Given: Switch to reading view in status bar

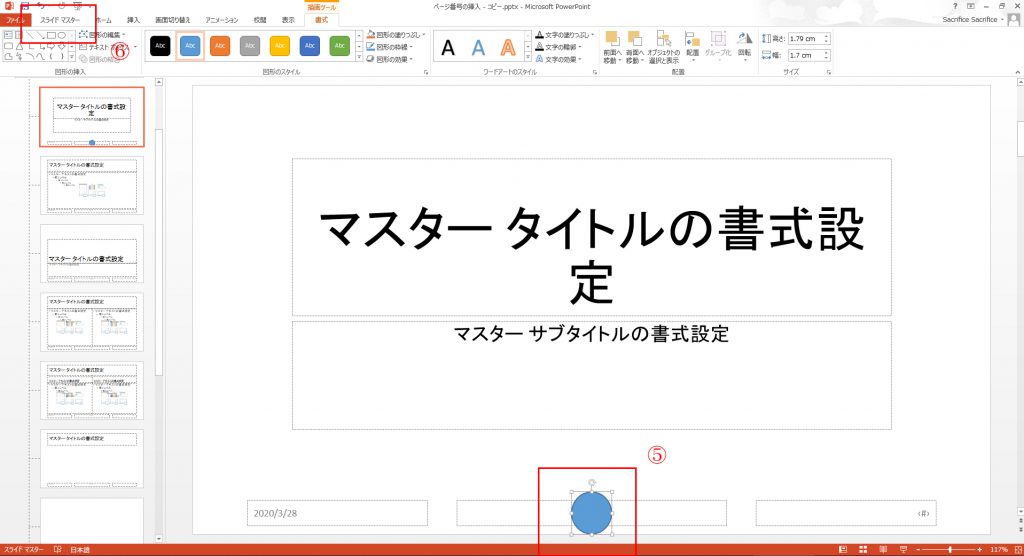Looking at the screenshot, I should (x=883, y=549).
